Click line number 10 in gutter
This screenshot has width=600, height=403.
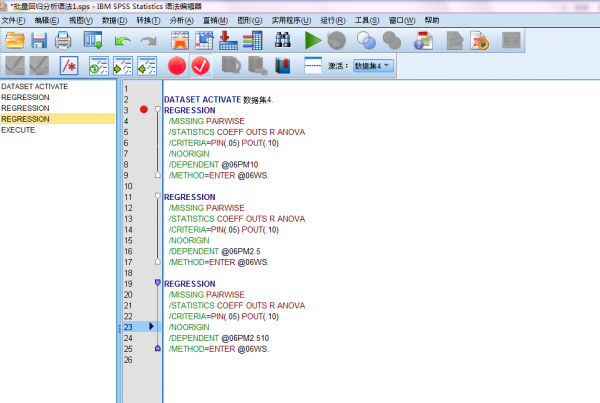pos(128,186)
